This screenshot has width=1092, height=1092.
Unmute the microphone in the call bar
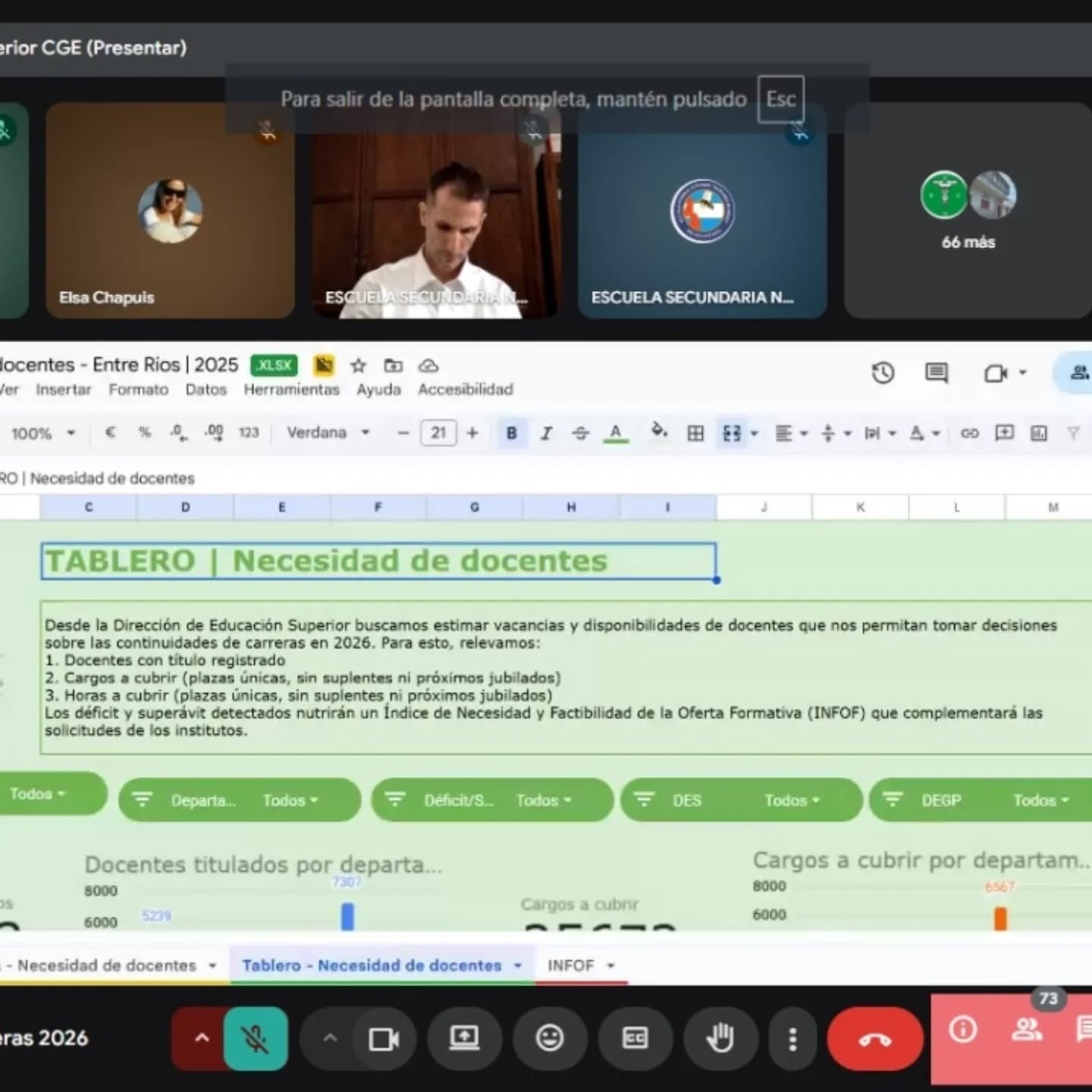click(x=256, y=1038)
